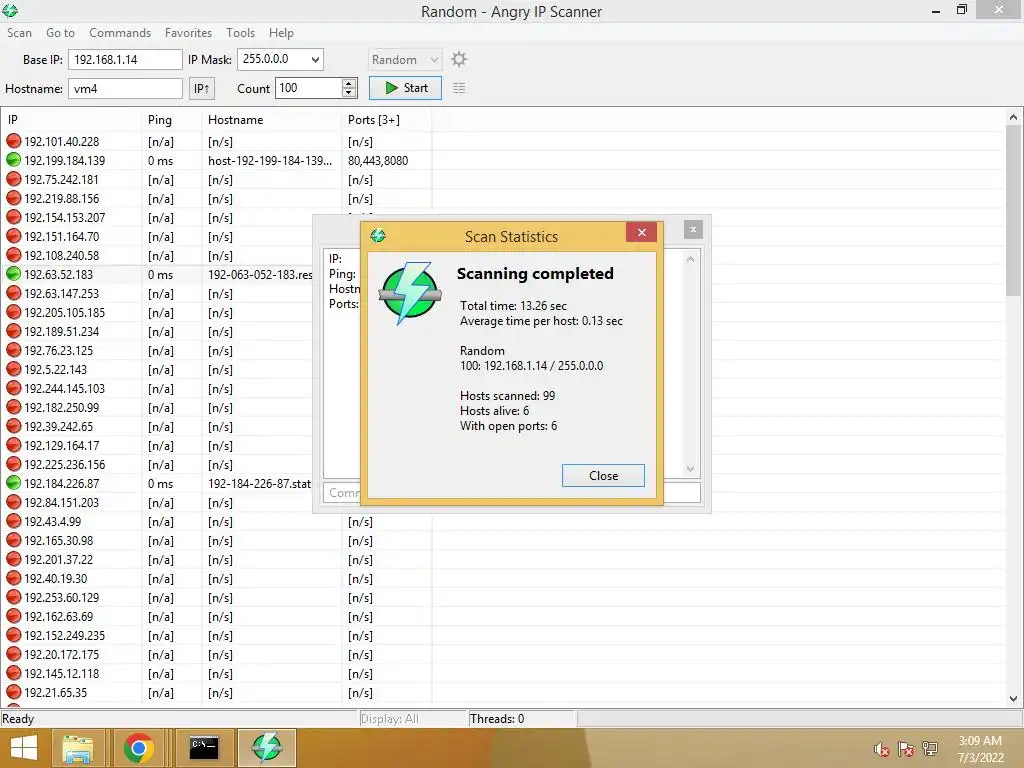Select row IP 192.201.37.22
Image resolution: width=1024 pixels, height=768 pixels.
click(58, 560)
